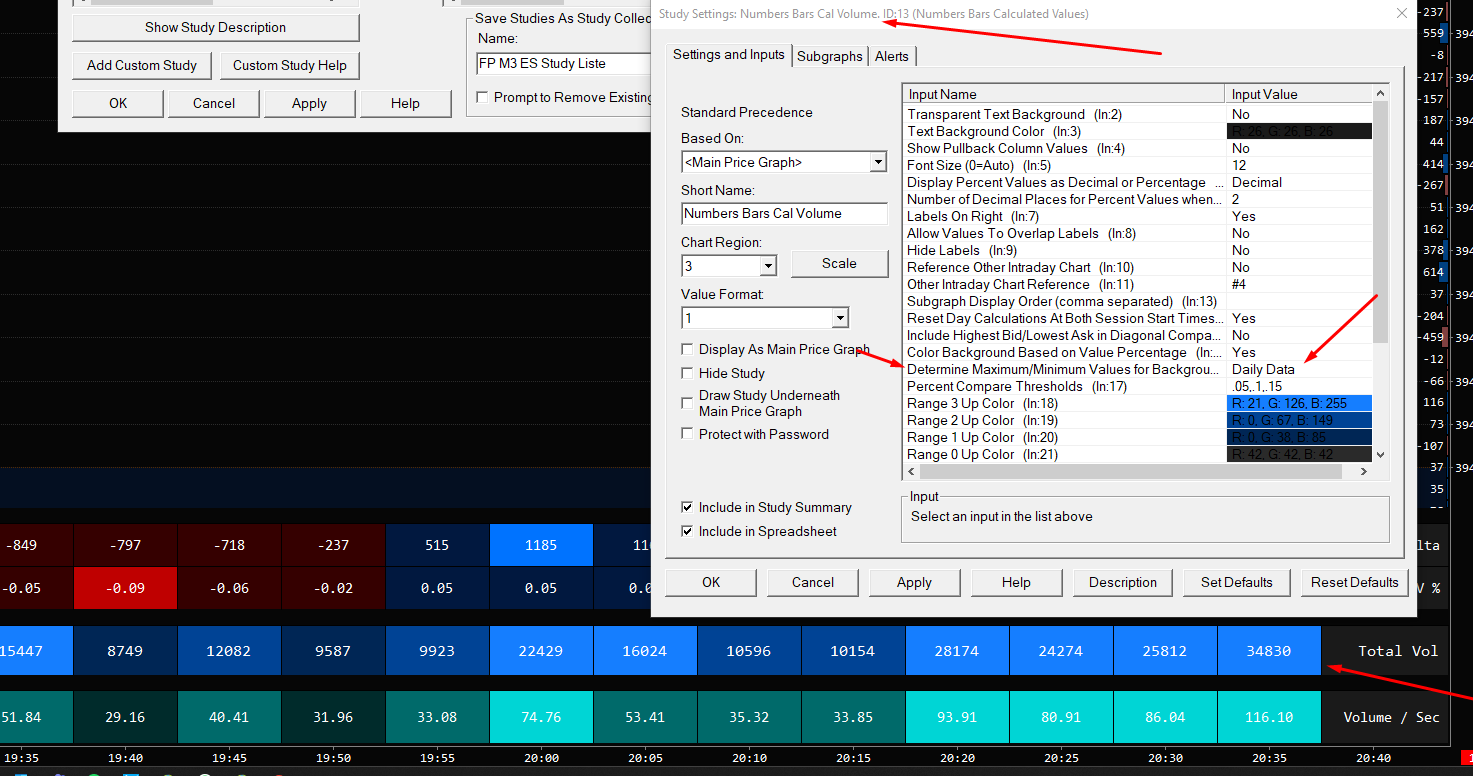
Task: Enable Protect with Password option
Action: coord(687,434)
